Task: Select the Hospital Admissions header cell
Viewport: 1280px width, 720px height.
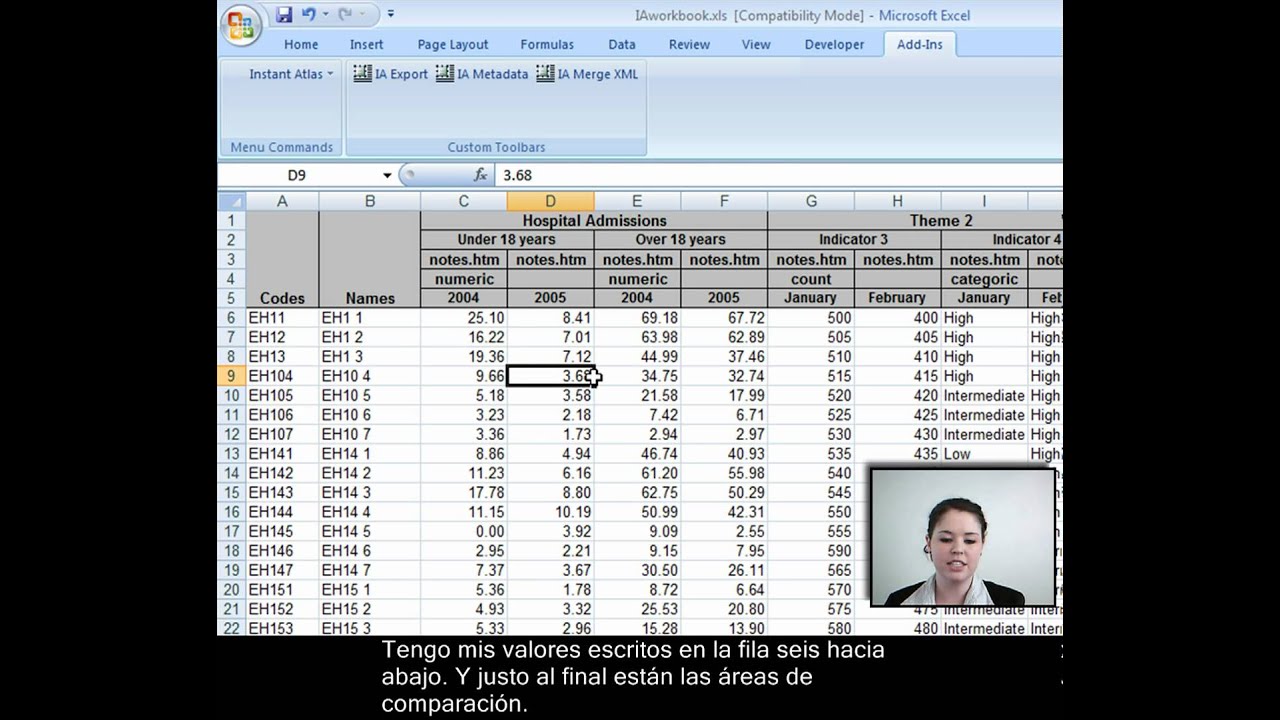Action: point(594,221)
